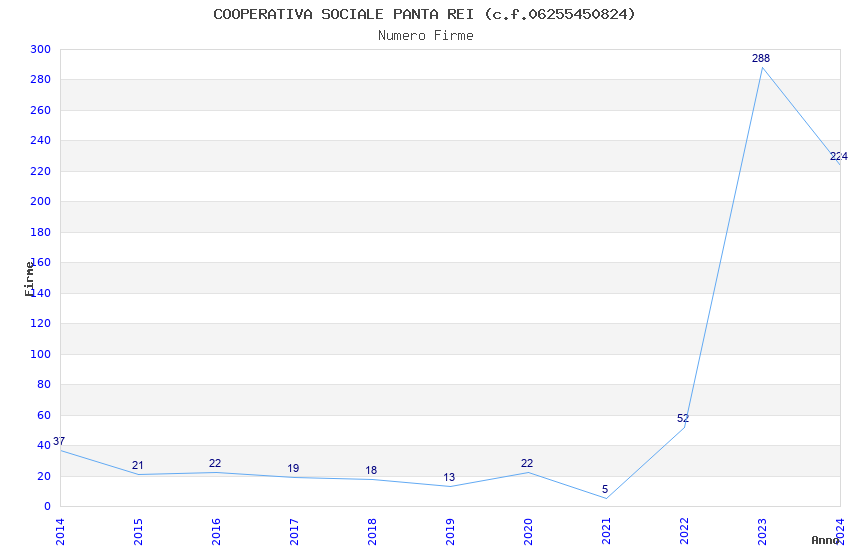Click the 2016 x-axis year label

coord(216,532)
